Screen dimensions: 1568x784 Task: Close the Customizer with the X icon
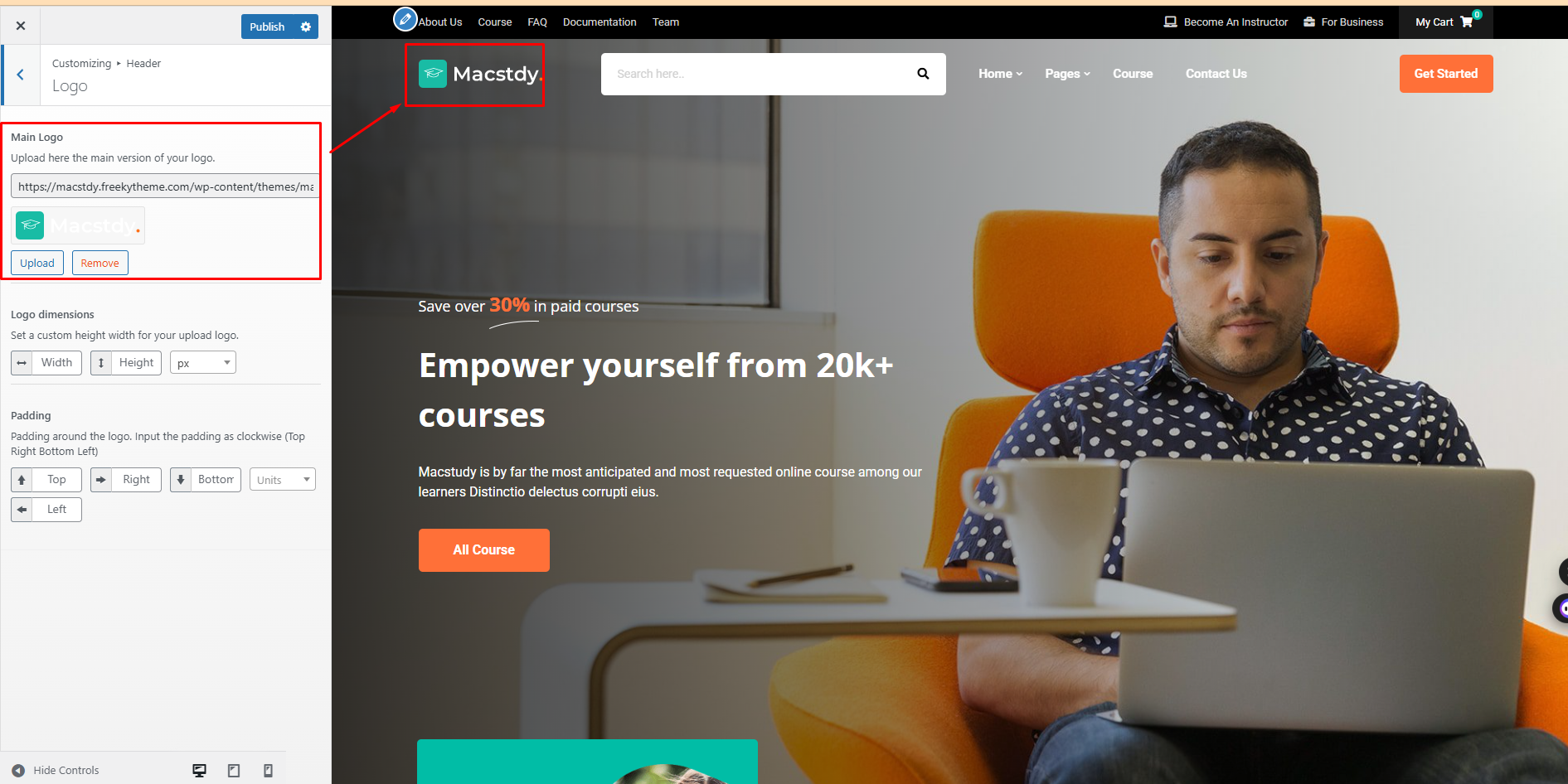click(21, 26)
